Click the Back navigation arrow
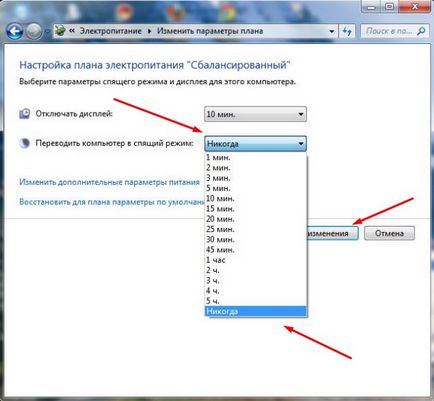434x401 pixels. [15, 32]
